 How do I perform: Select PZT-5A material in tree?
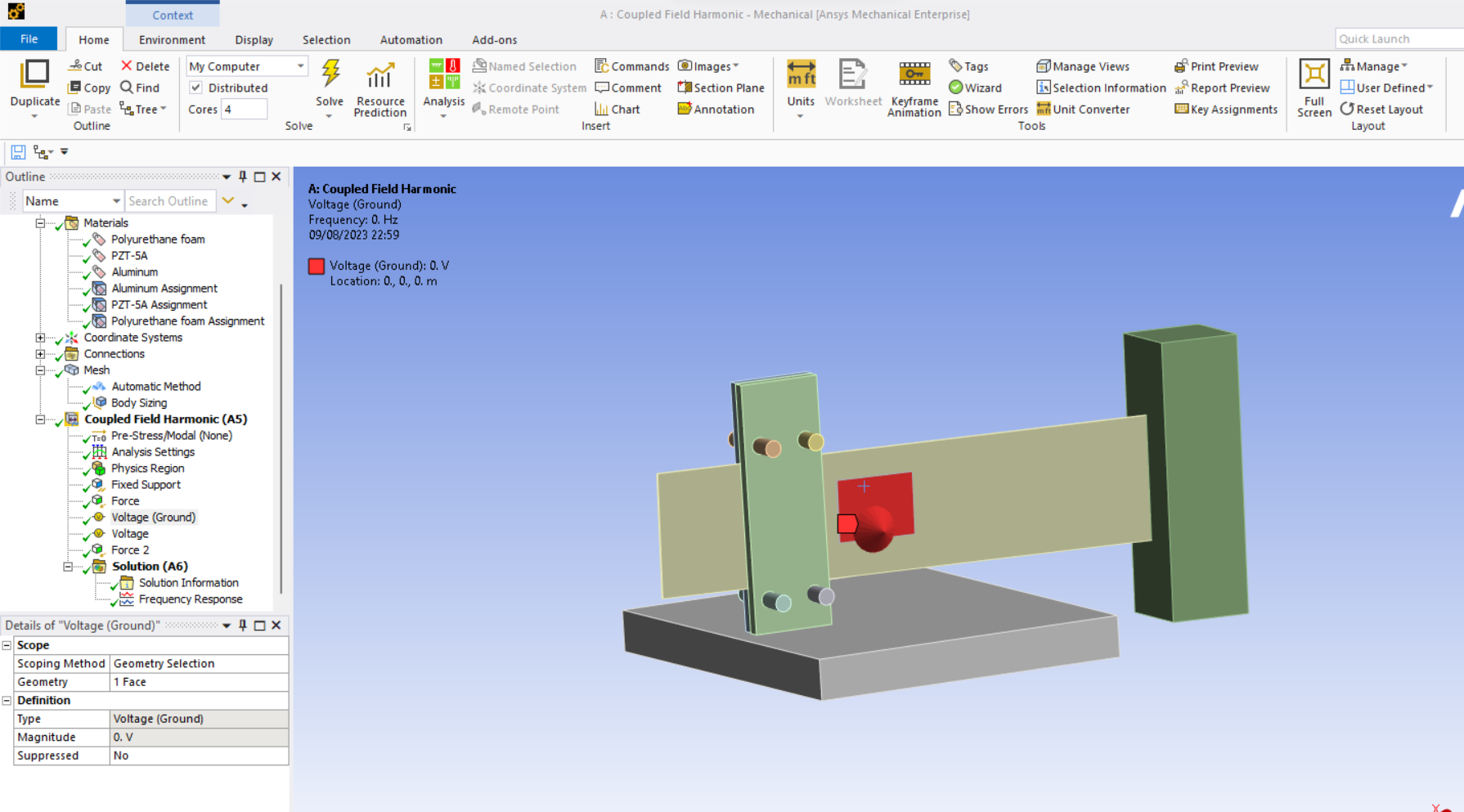pos(129,255)
